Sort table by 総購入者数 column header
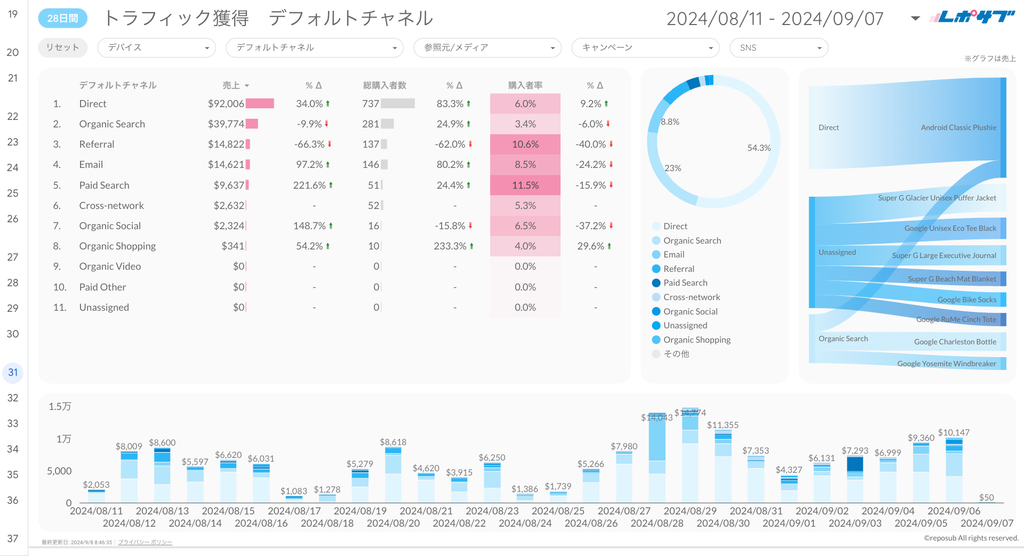 pos(385,86)
